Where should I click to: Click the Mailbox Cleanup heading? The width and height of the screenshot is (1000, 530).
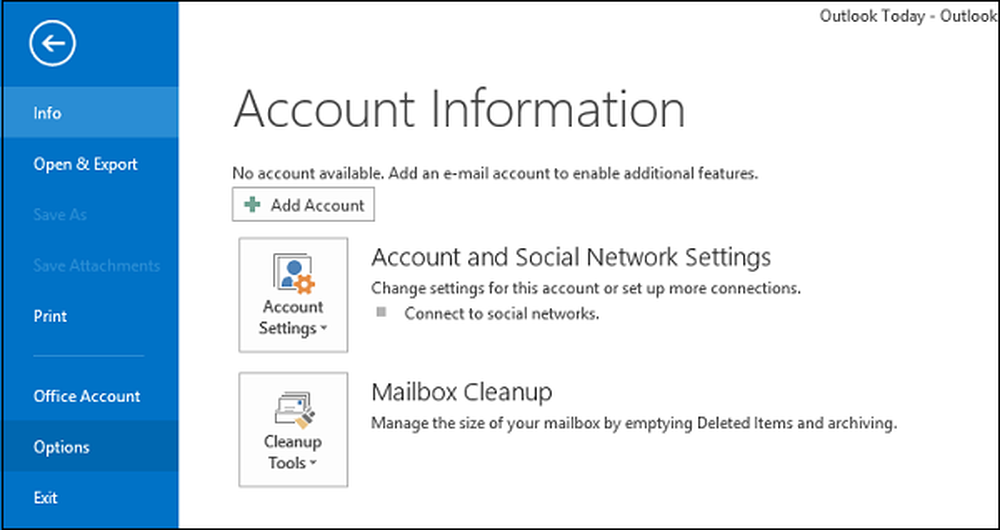tap(462, 392)
